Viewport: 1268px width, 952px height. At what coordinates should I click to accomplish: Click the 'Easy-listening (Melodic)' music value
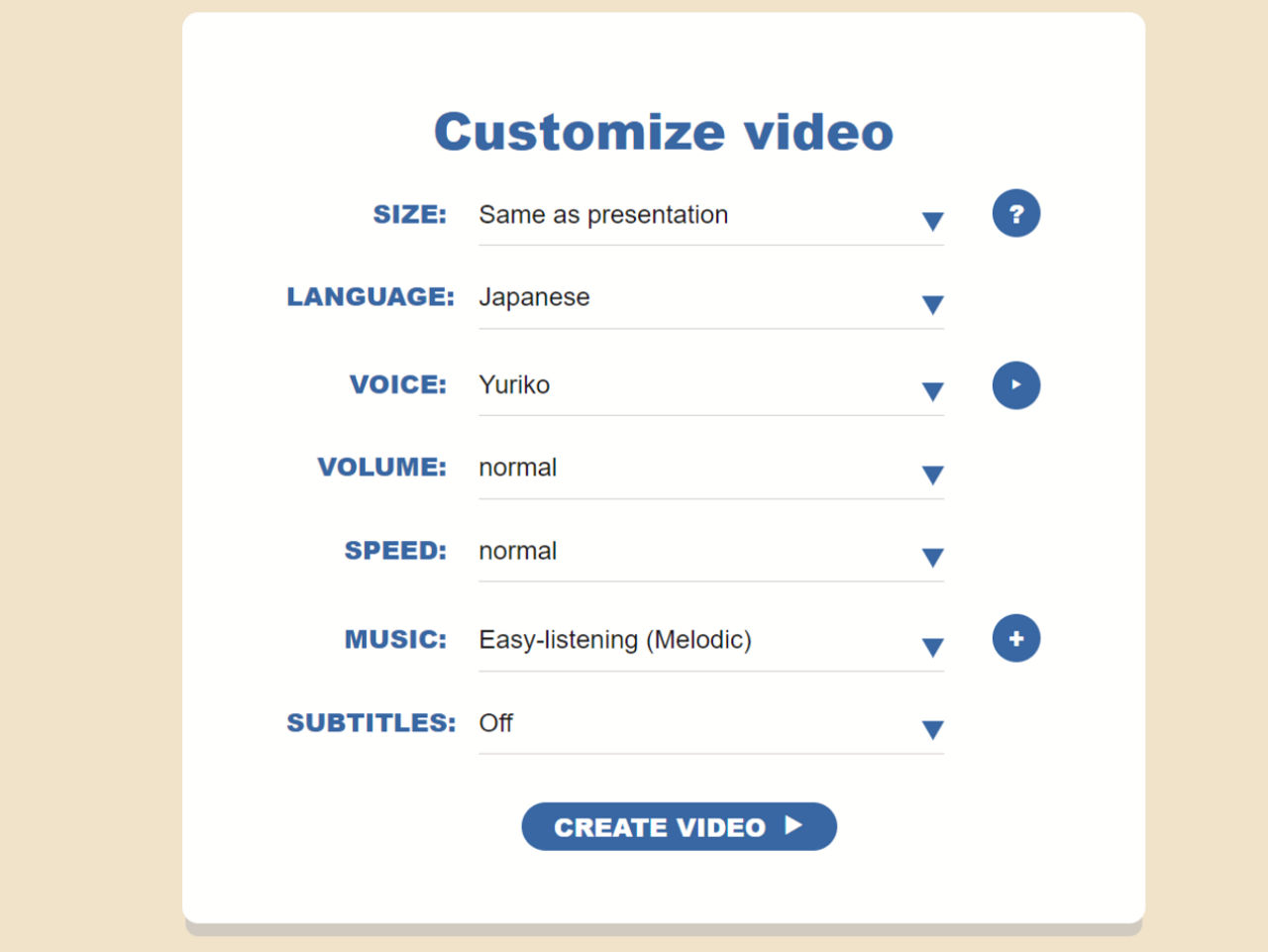[x=615, y=640]
